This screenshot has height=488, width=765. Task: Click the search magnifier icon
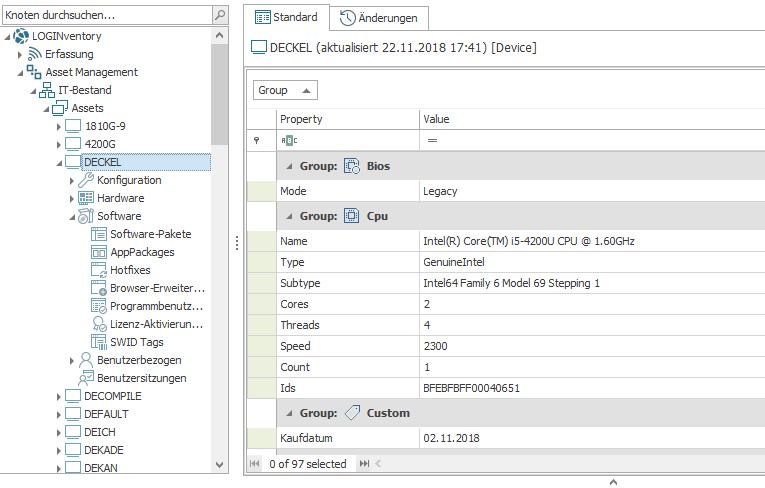tap(219, 15)
